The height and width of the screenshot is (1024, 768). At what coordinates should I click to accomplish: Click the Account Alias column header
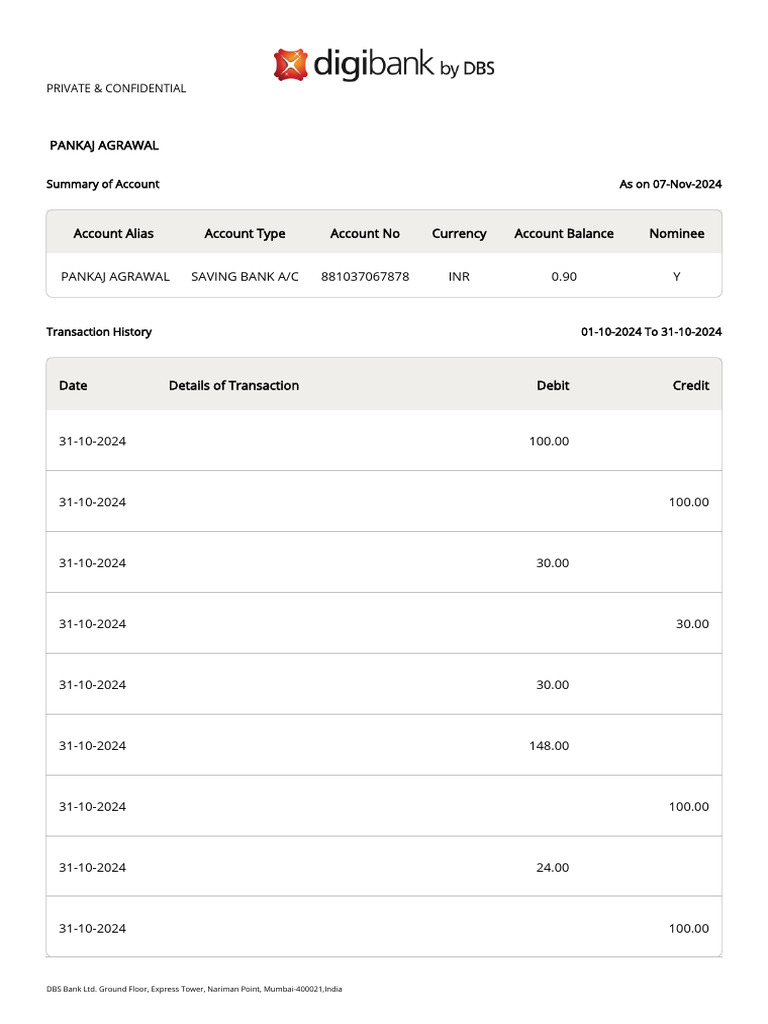pos(114,233)
